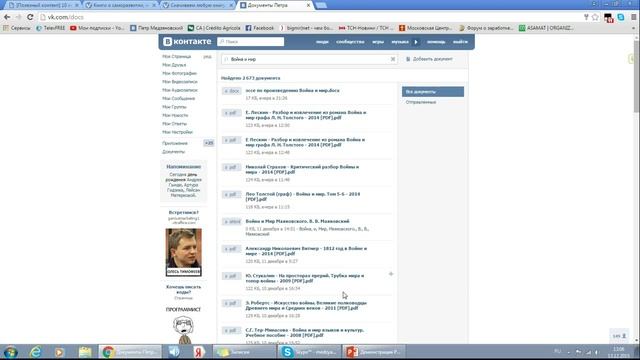Click plus icon beside Ю. Стукалин document

391,274
